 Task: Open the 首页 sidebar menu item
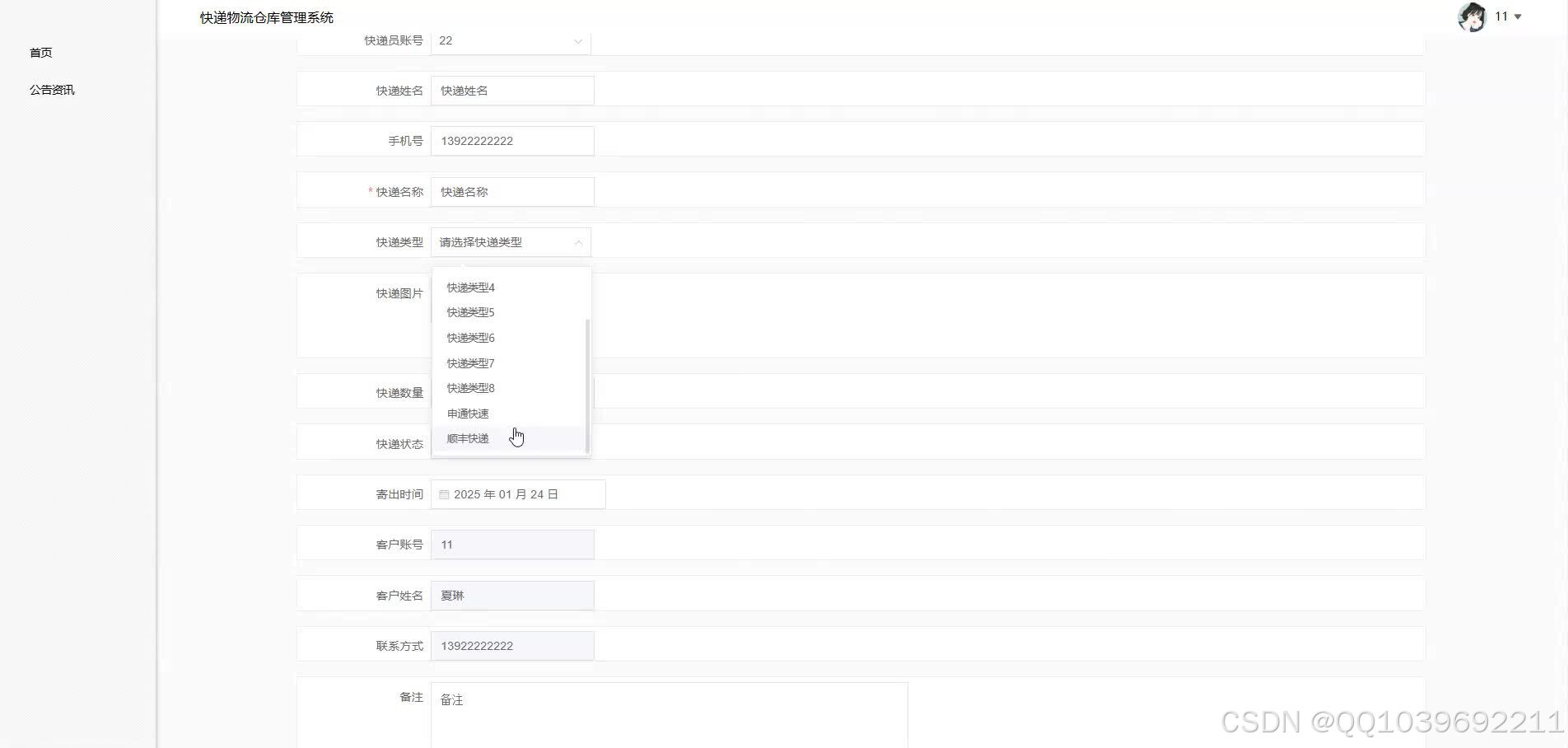41,53
